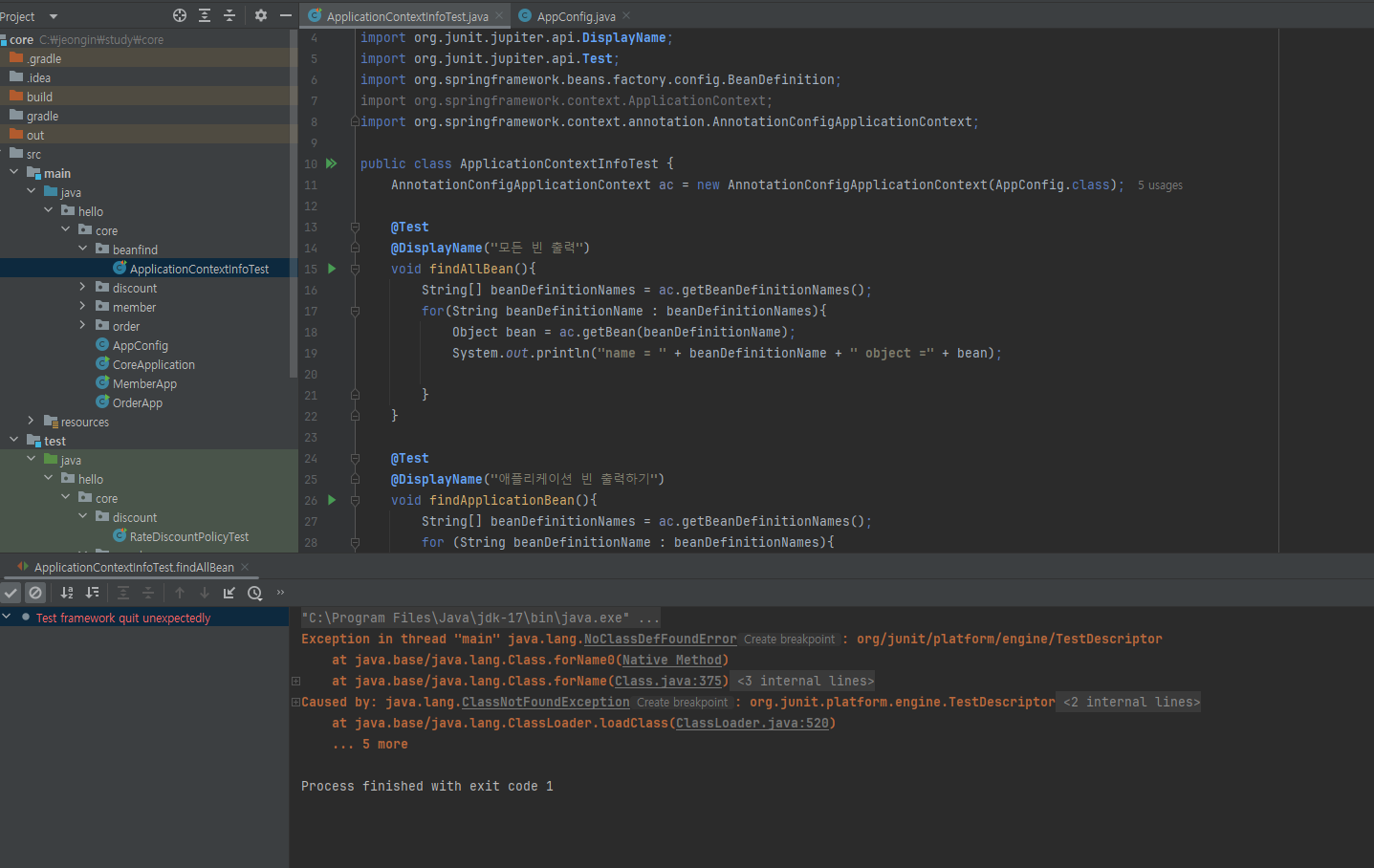Click the AppConfig class icon in tree
This screenshot has height=868, width=1374.
[x=102, y=345]
